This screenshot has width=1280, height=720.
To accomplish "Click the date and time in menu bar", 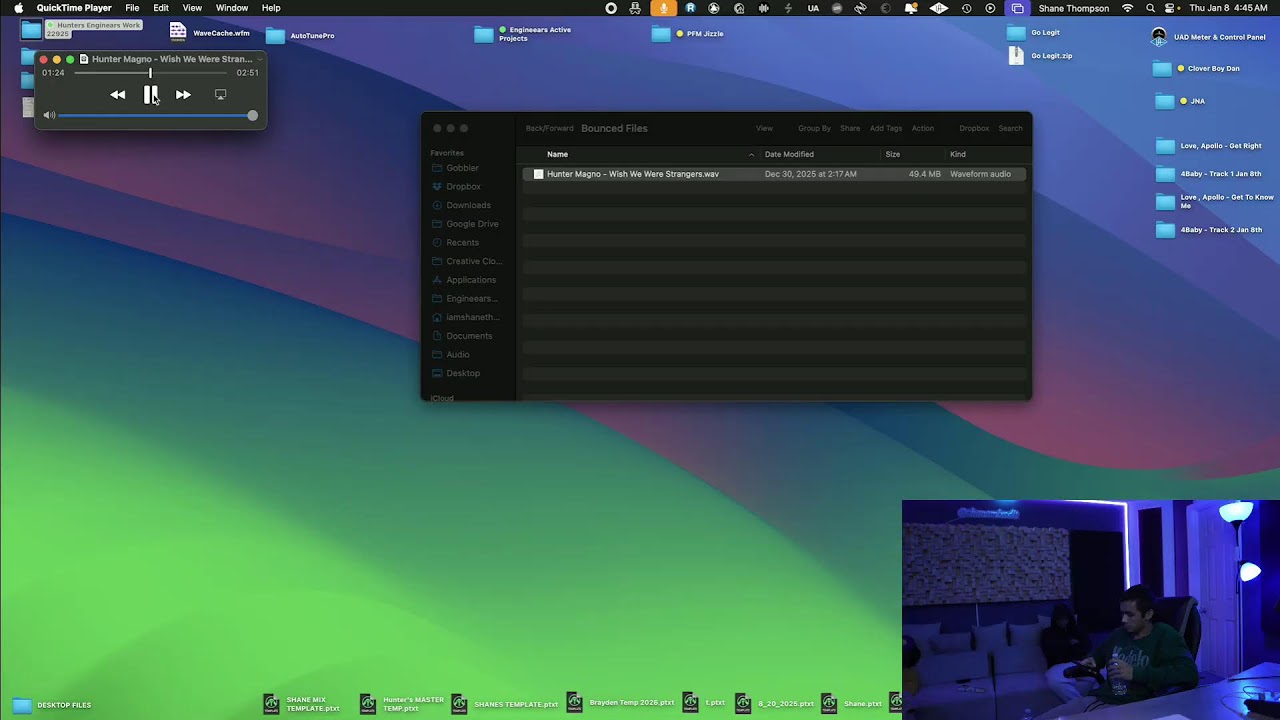I will (x=1229, y=8).
